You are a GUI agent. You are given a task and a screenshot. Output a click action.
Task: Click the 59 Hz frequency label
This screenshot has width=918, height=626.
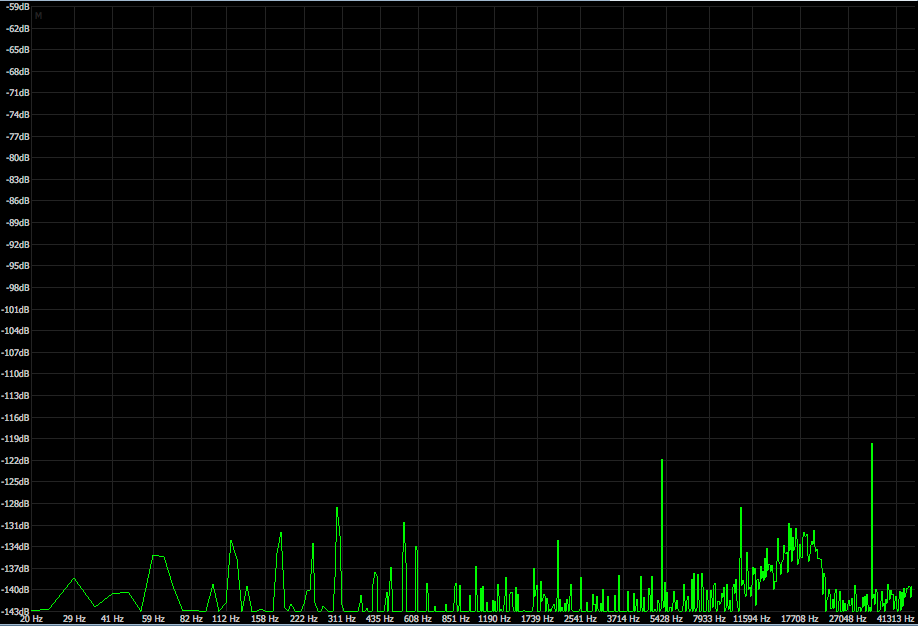pyautogui.click(x=153, y=618)
